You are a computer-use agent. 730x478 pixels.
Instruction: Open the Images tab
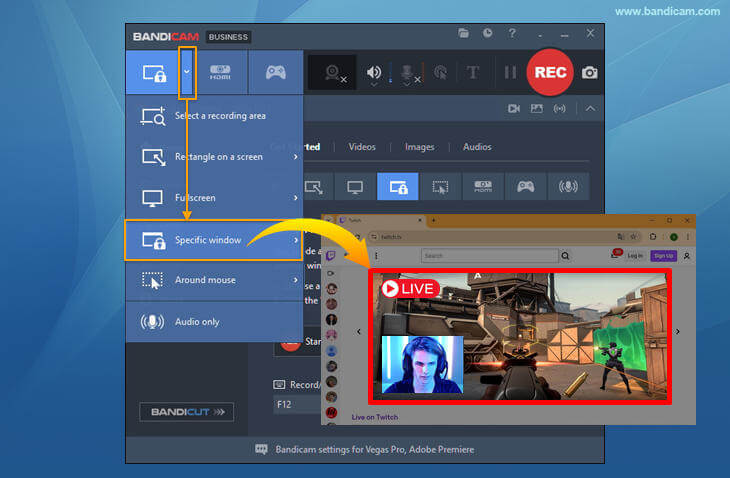pos(419,147)
